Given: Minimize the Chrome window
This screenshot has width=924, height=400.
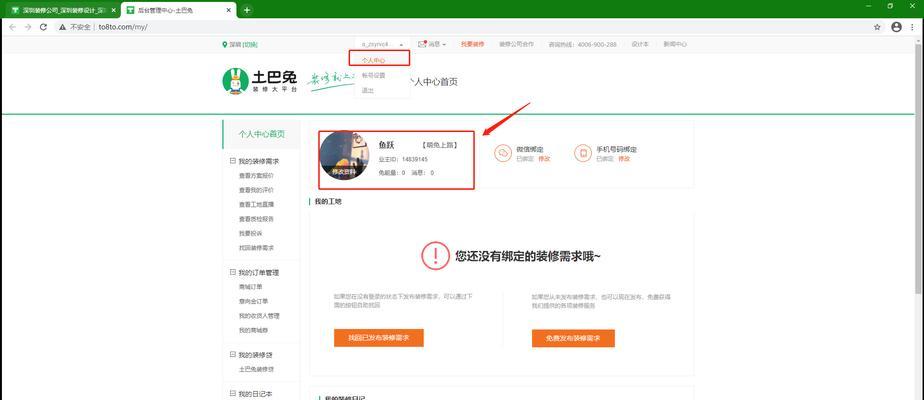Looking at the screenshot, I should (x=868, y=6).
